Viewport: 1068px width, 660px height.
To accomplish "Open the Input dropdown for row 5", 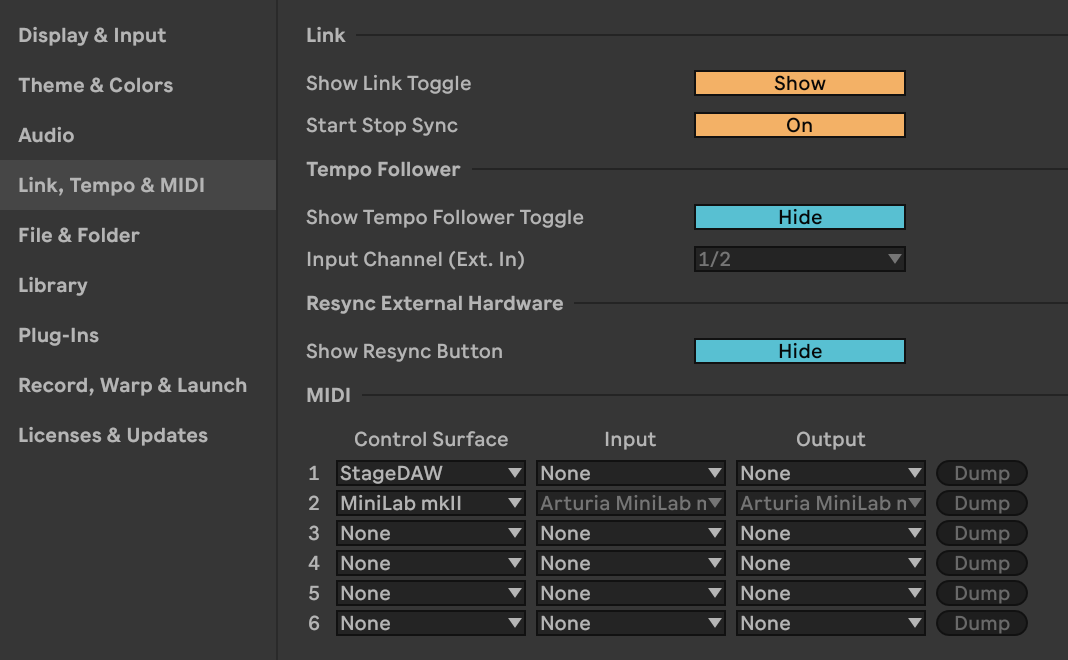I will coord(631,593).
